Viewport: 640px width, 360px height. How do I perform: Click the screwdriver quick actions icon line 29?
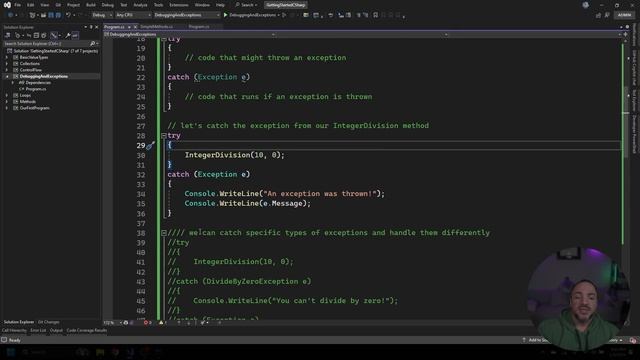[150, 145]
